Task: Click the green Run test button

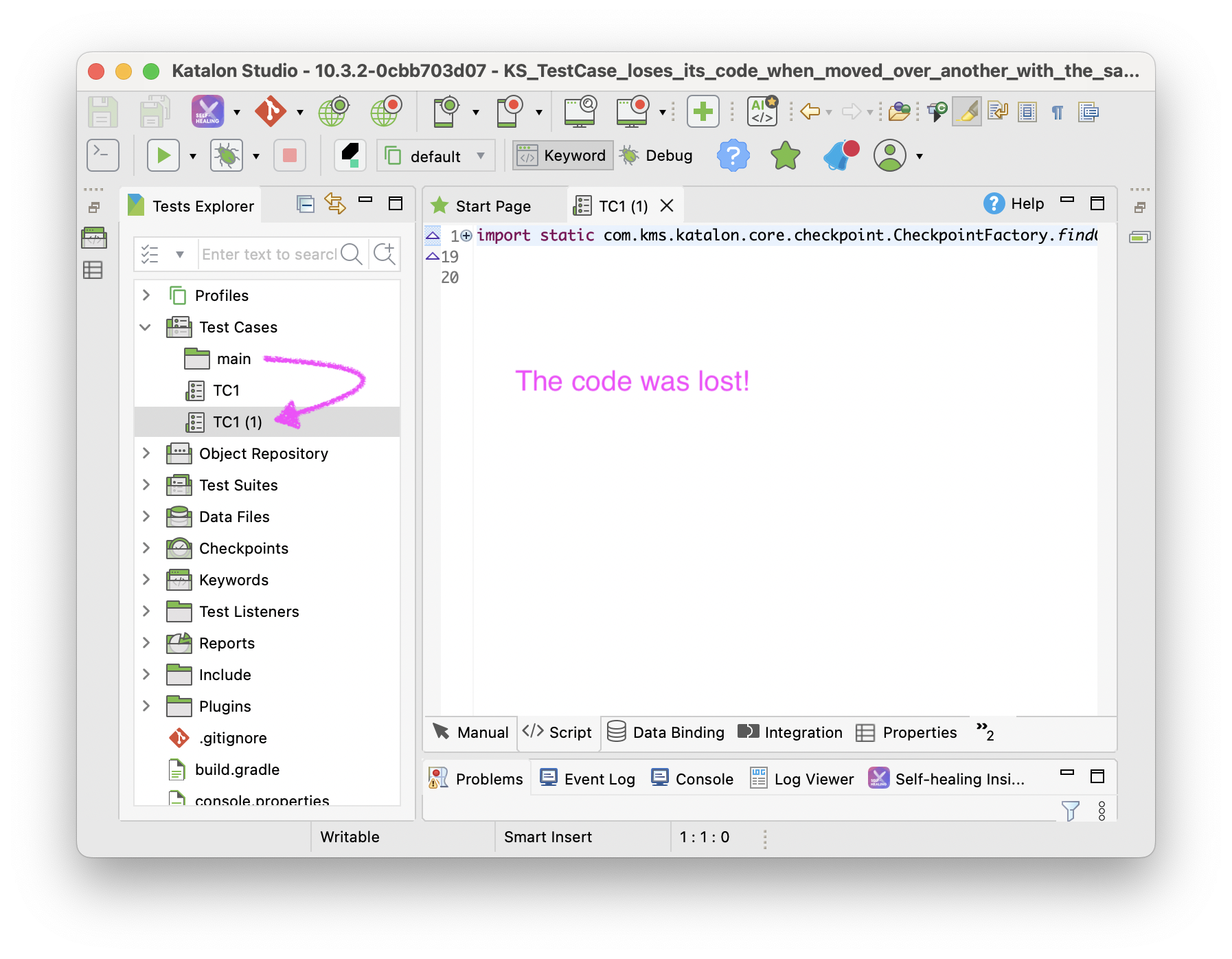Action: [163, 156]
